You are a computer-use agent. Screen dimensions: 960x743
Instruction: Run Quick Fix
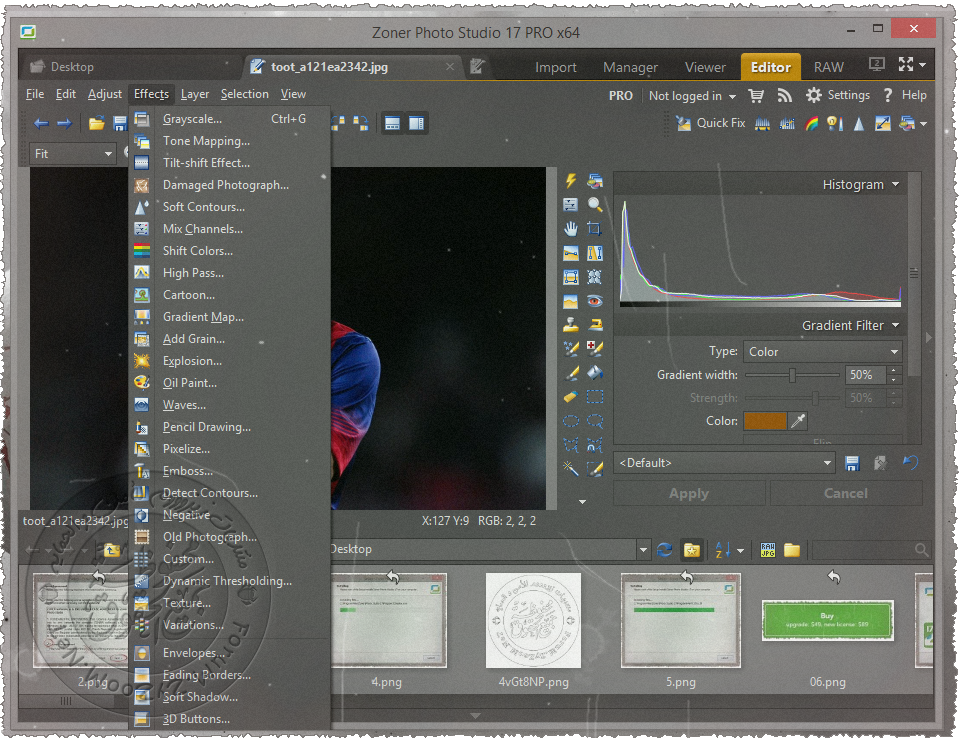[x=711, y=123]
